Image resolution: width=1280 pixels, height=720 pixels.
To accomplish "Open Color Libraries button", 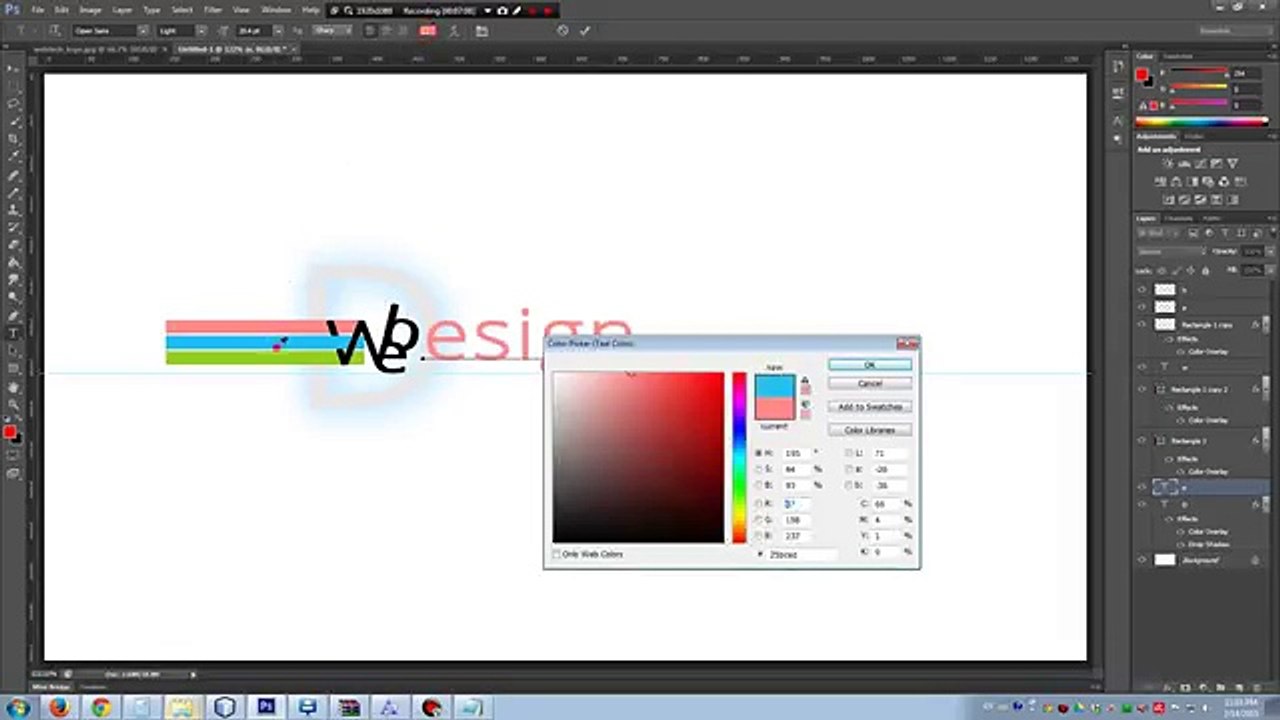I will (x=870, y=430).
